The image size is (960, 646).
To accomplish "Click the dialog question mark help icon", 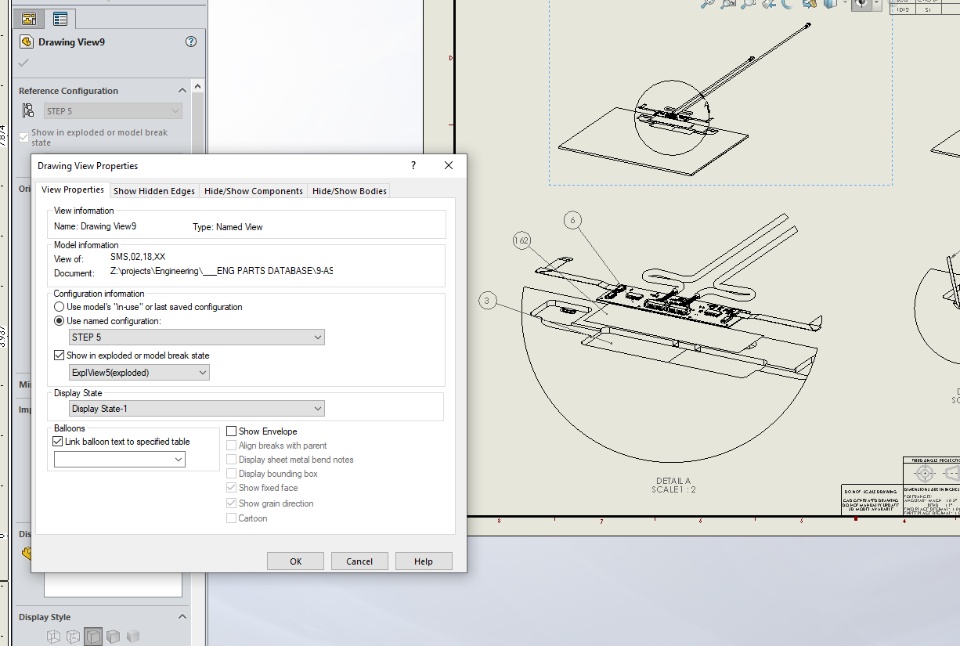I will (413, 165).
